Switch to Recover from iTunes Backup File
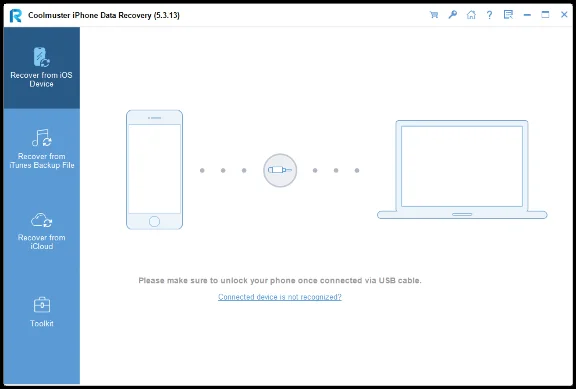The image size is (576, 389). 42,149
